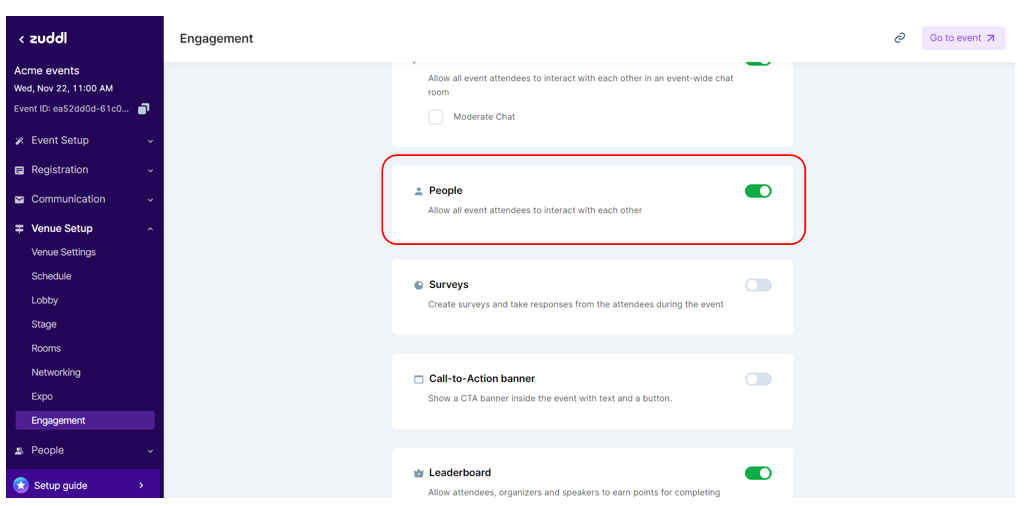Viewport: 1025px width, 506px height.
Task: Copy the Event ID with copy icon
Action: pos(144,108)
